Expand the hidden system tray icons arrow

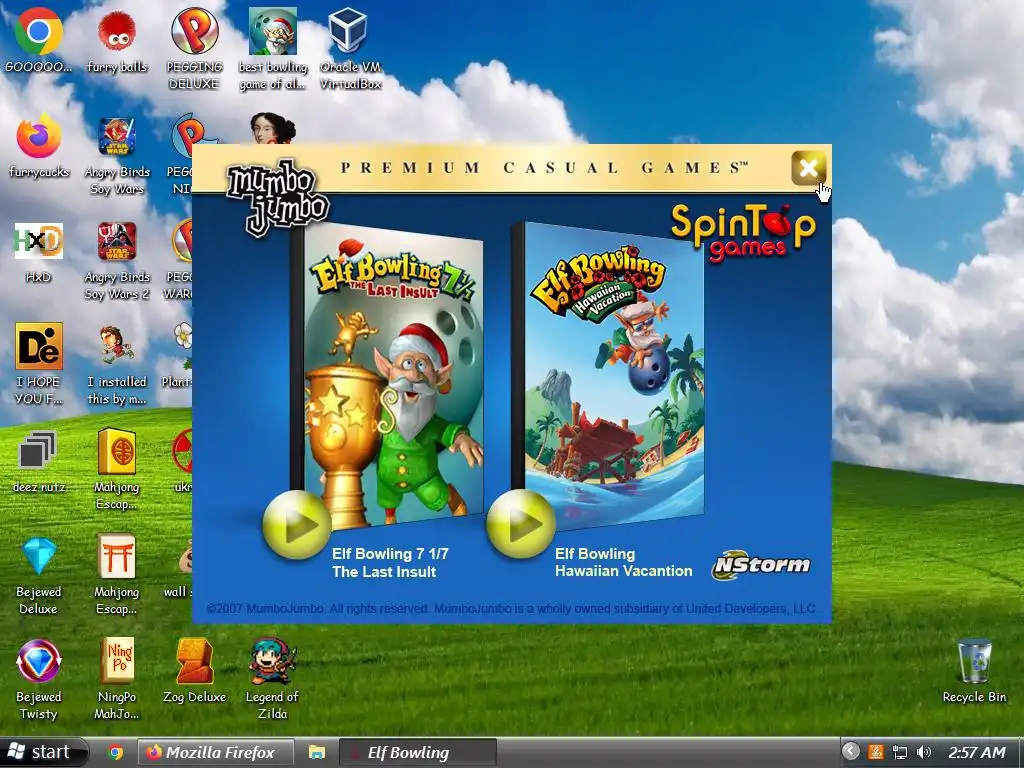pyautogui.click(x=850, y=752)
